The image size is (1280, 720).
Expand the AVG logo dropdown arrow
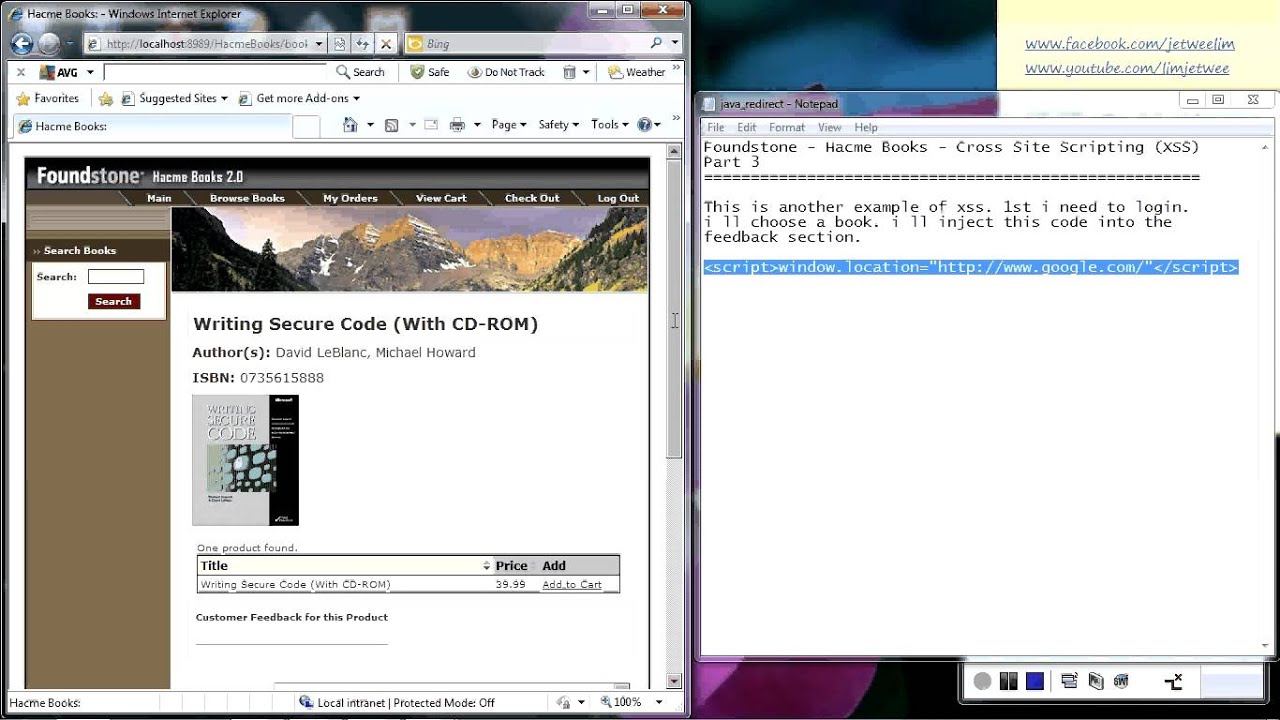[90, 72]
